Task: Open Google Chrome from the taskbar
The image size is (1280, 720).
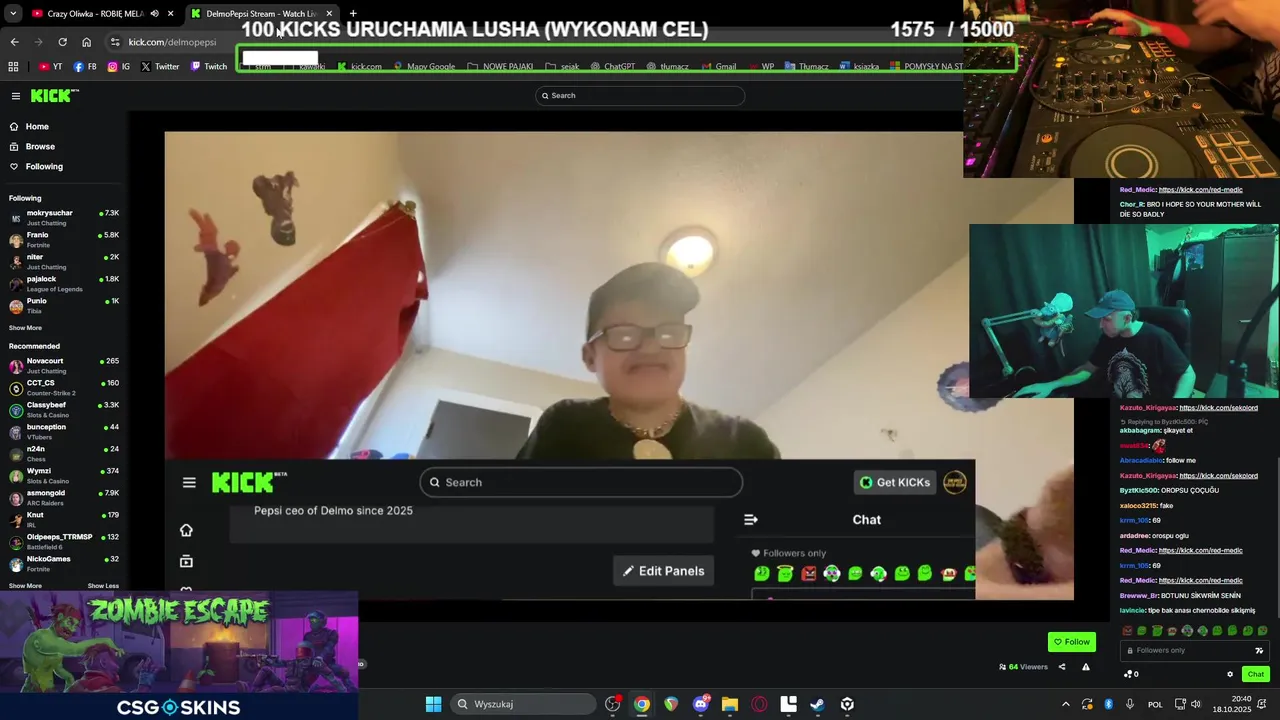Action: 642,704
